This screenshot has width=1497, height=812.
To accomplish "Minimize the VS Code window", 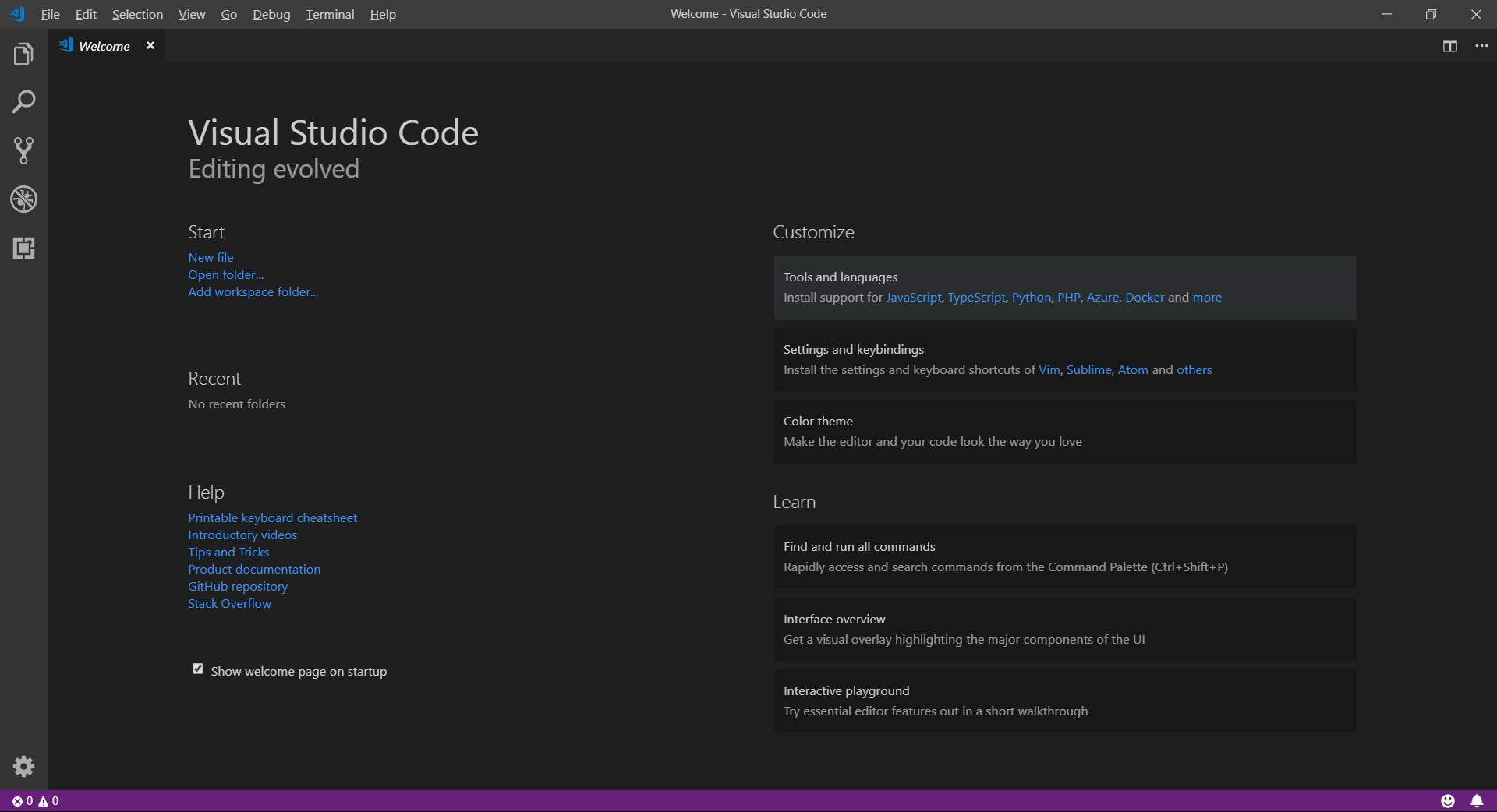I will coord(1386,14).
